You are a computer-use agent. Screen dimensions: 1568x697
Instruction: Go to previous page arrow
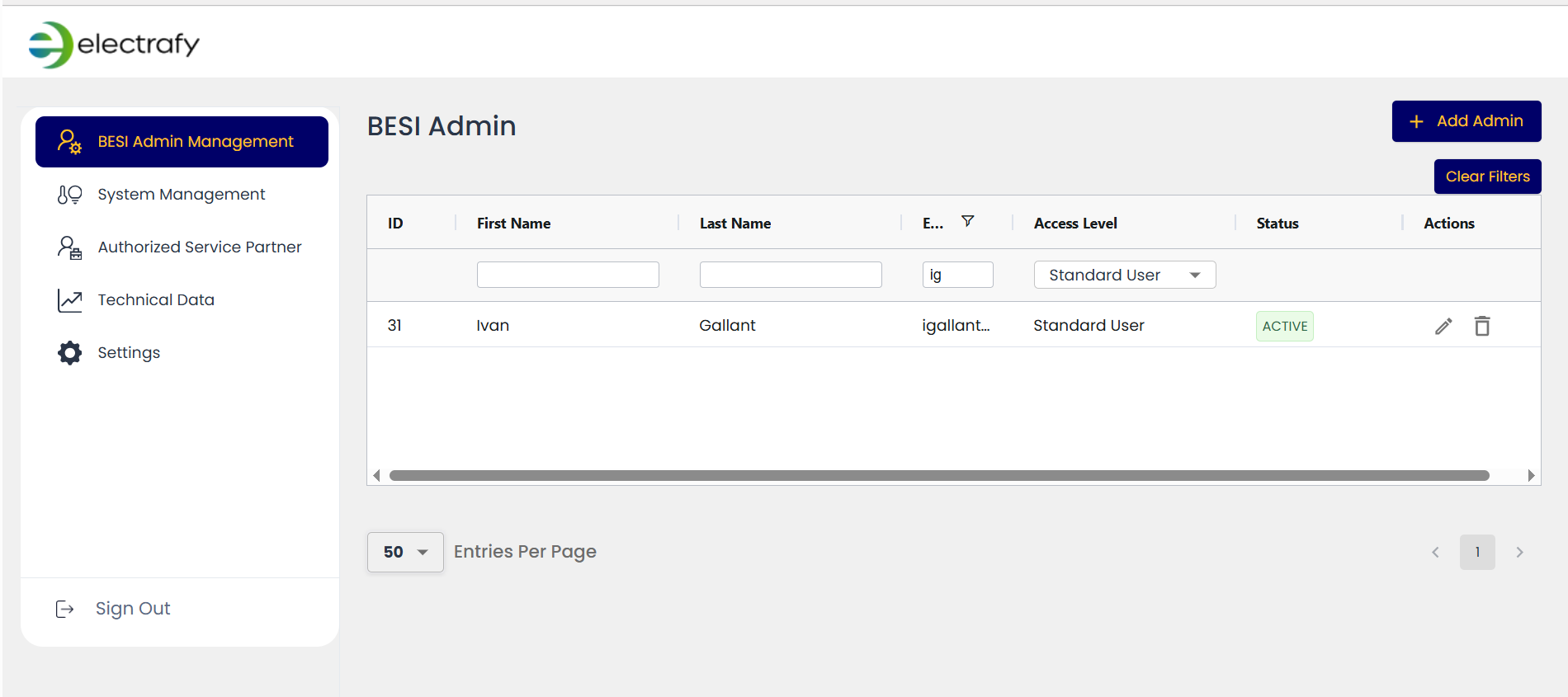(1435, 553)
